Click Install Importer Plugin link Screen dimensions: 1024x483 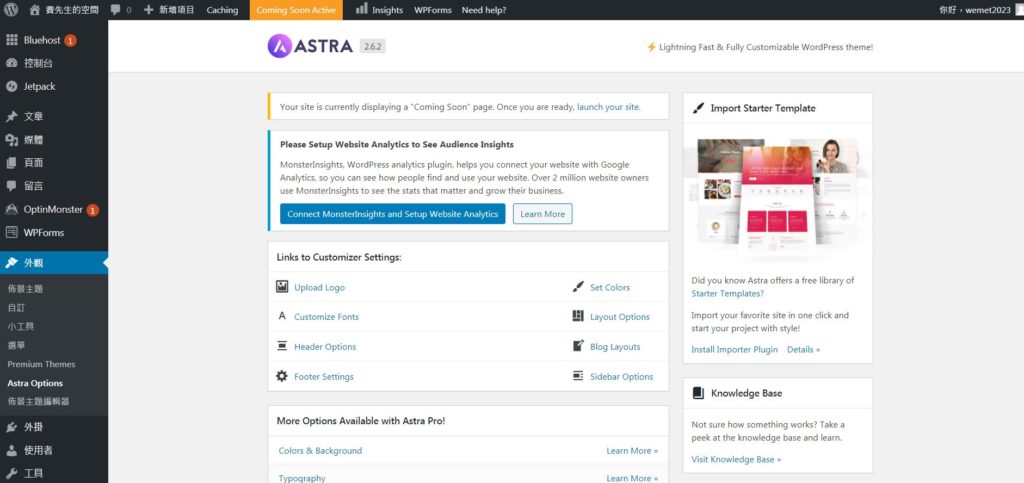[735, 349]
